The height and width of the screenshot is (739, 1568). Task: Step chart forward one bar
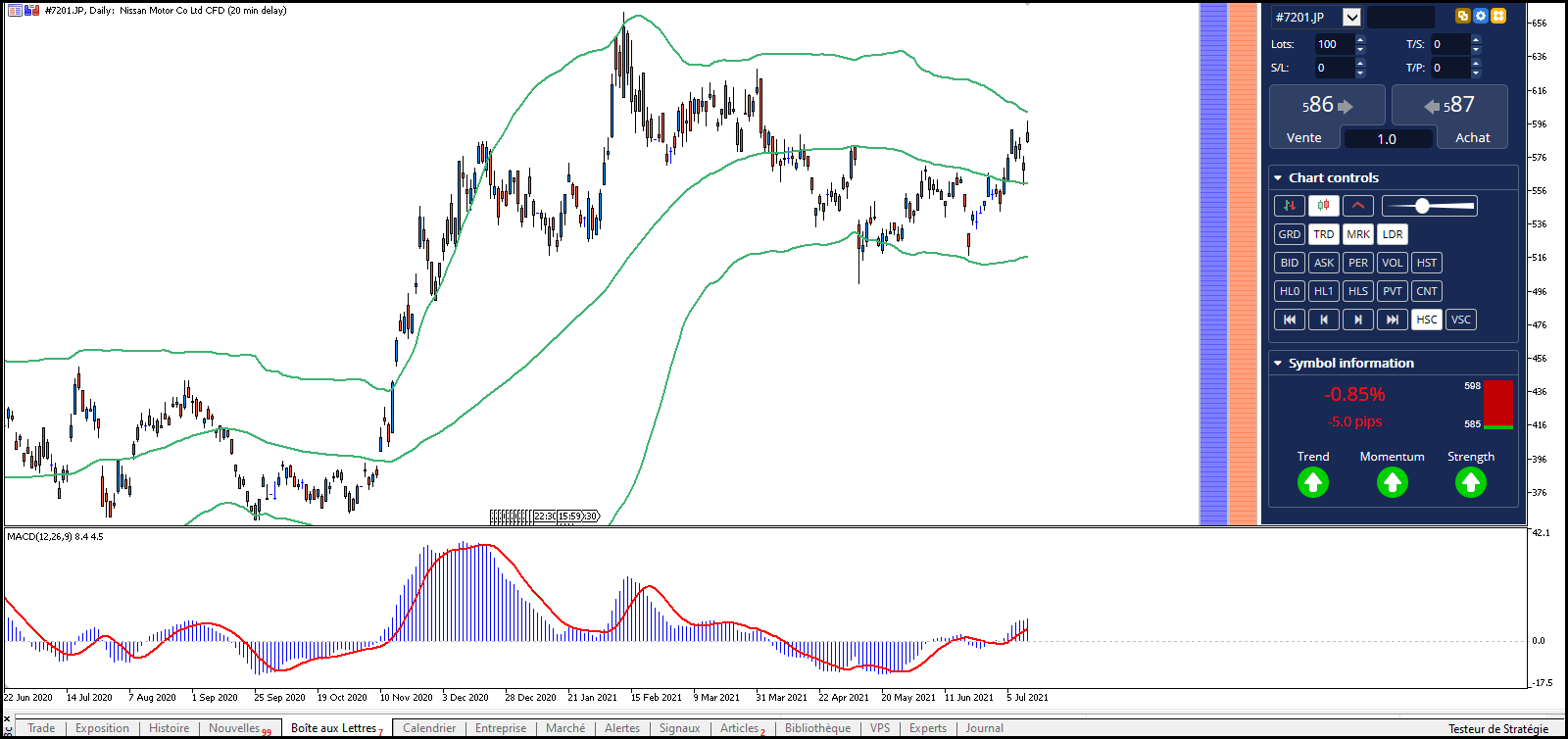point(1358,320)
